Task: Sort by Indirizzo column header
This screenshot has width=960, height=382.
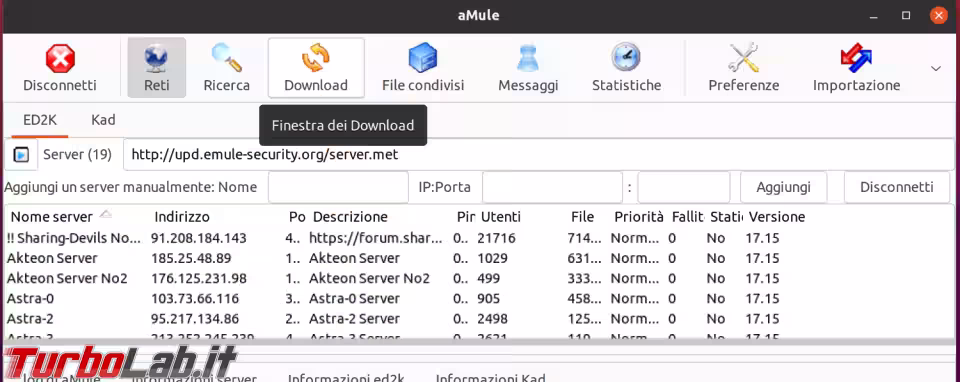Action: pyautogui.click(x=182, y=217)
